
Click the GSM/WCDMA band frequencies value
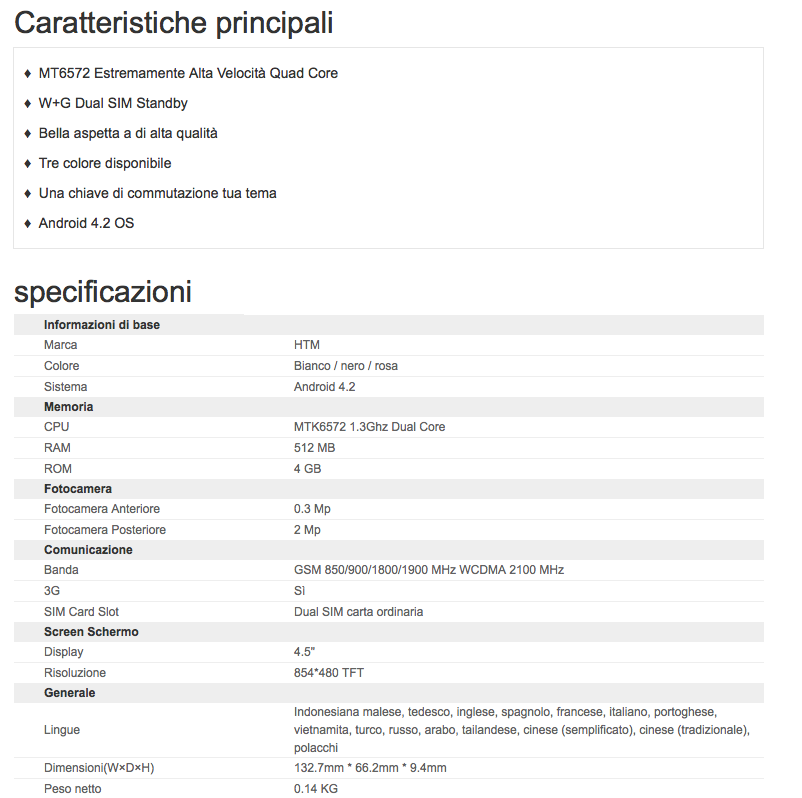429,570
